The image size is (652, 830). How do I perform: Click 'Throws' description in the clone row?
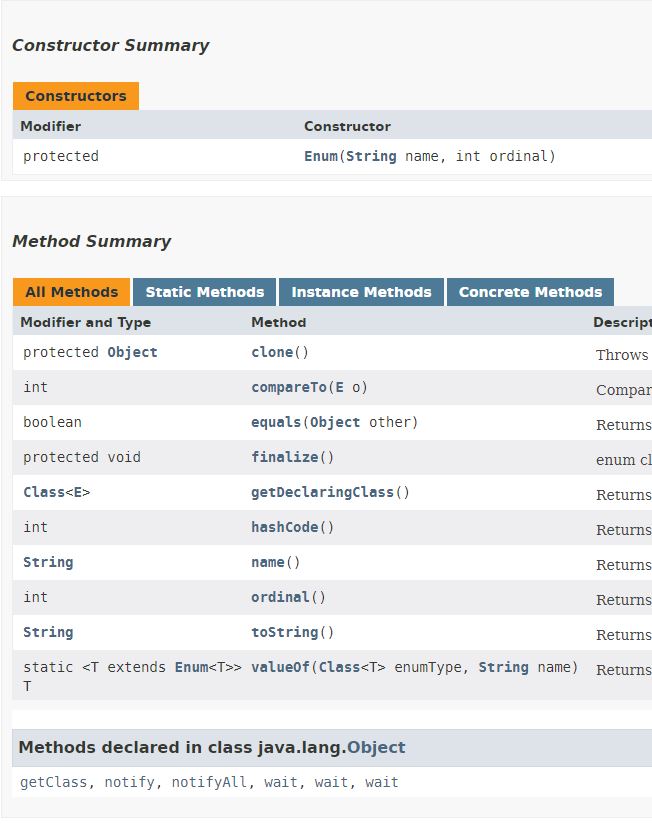pyautogui.click(x=622, y=355)
